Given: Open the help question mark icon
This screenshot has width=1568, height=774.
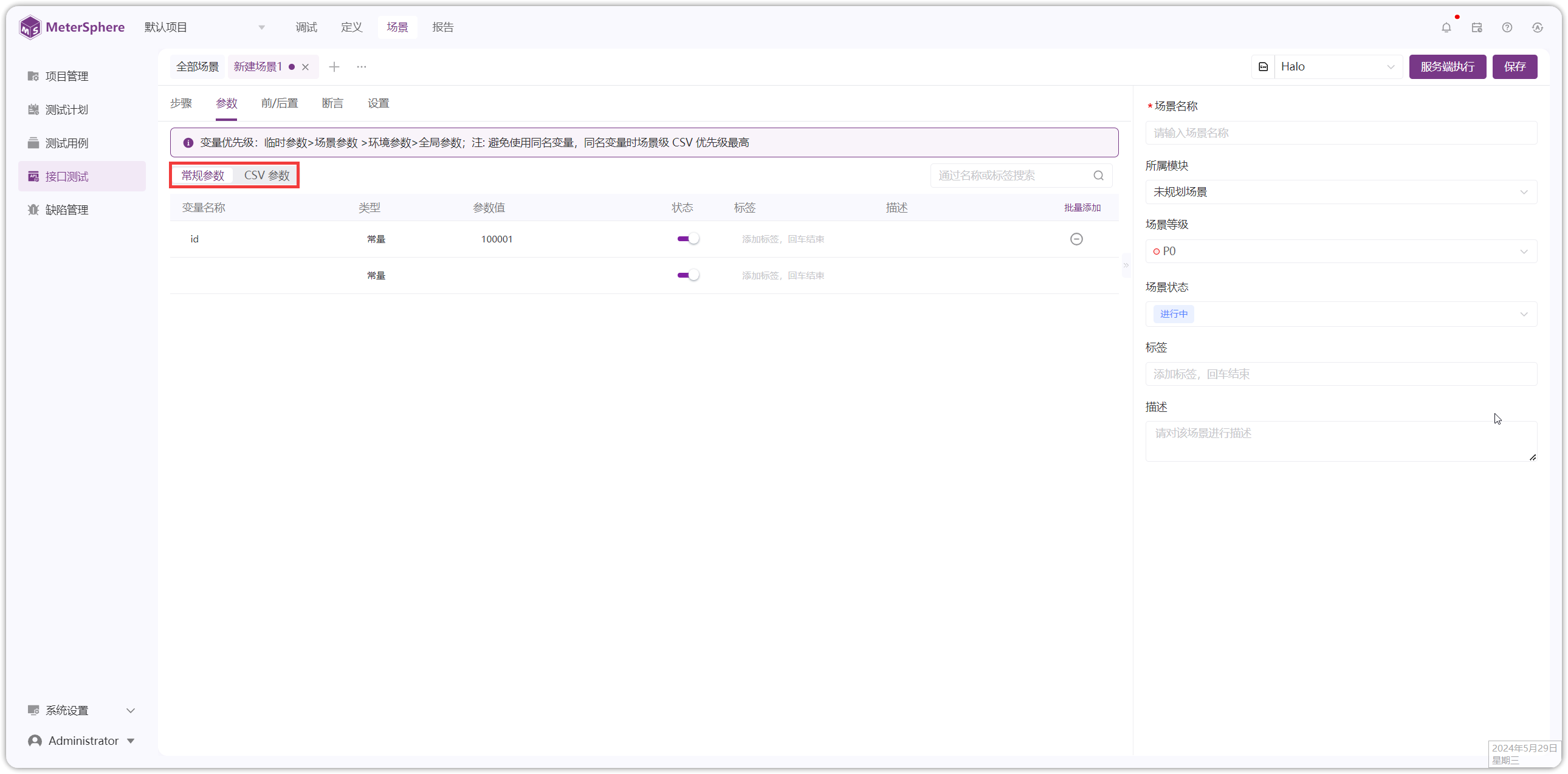Looking at the screenshot, I should point(1507,27).
